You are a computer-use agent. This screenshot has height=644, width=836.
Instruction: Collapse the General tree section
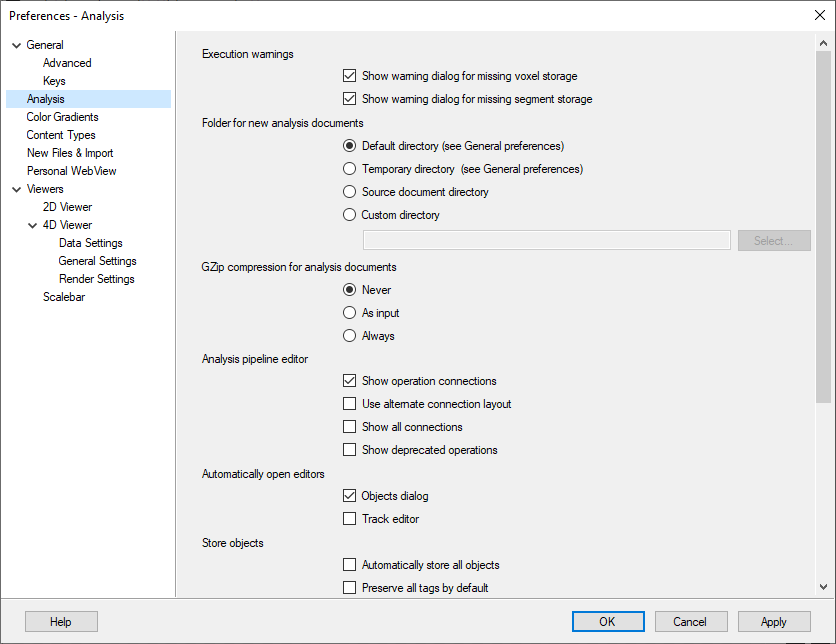pos(16,44)
